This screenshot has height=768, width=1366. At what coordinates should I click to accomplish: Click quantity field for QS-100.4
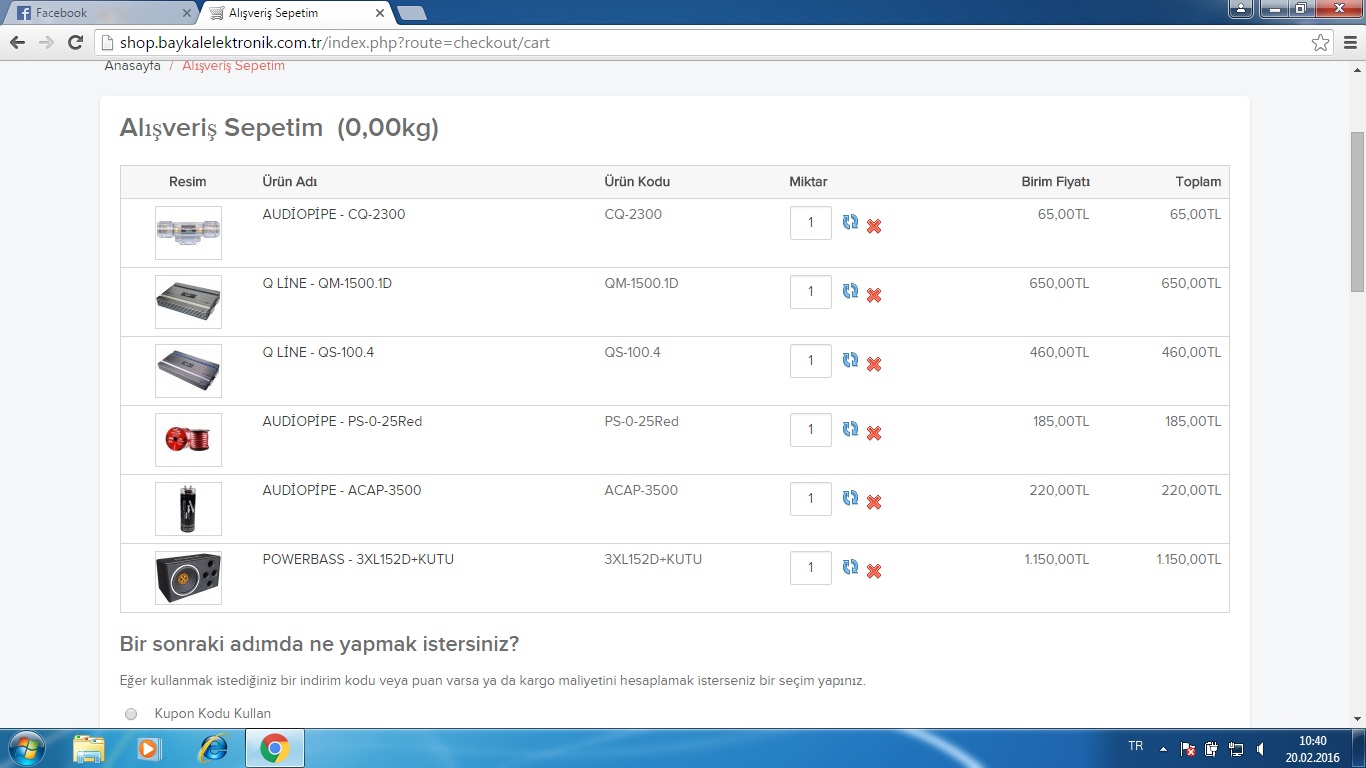point(811,361)
